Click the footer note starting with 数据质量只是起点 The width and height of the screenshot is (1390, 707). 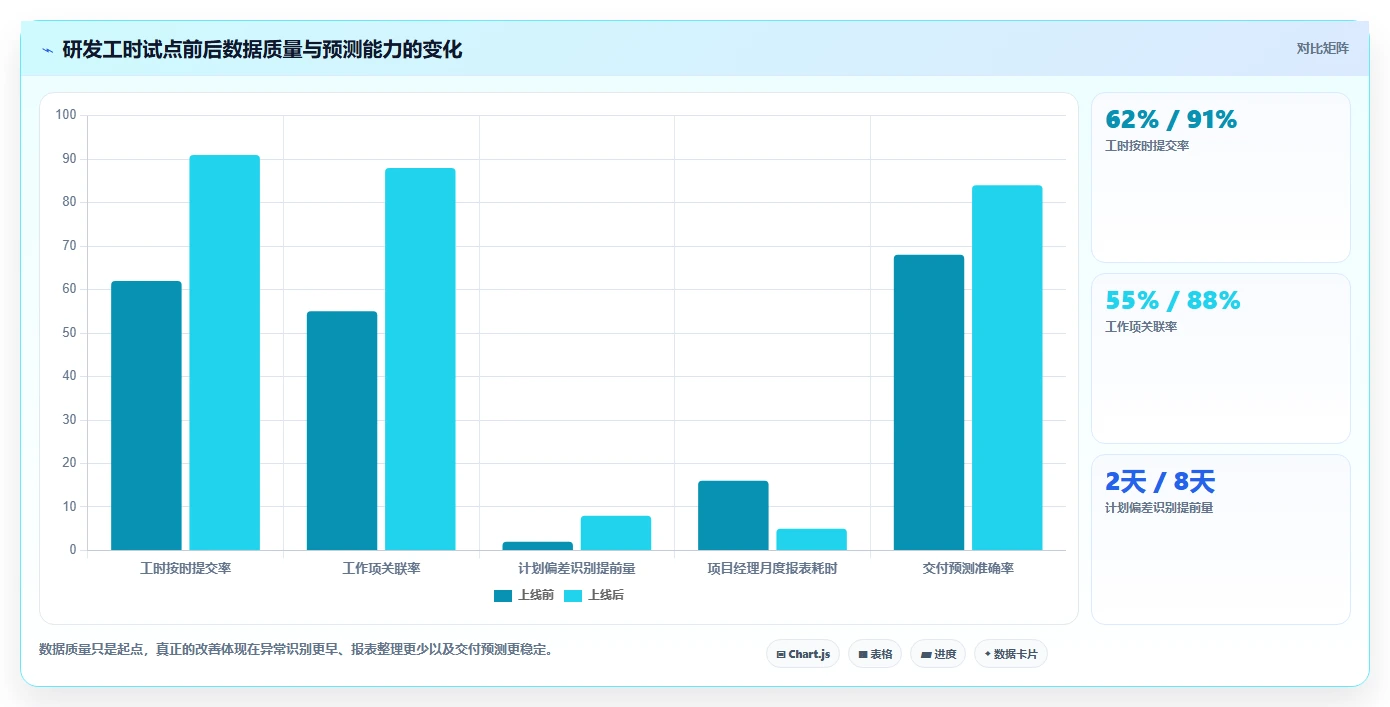(x=296, y=650)
